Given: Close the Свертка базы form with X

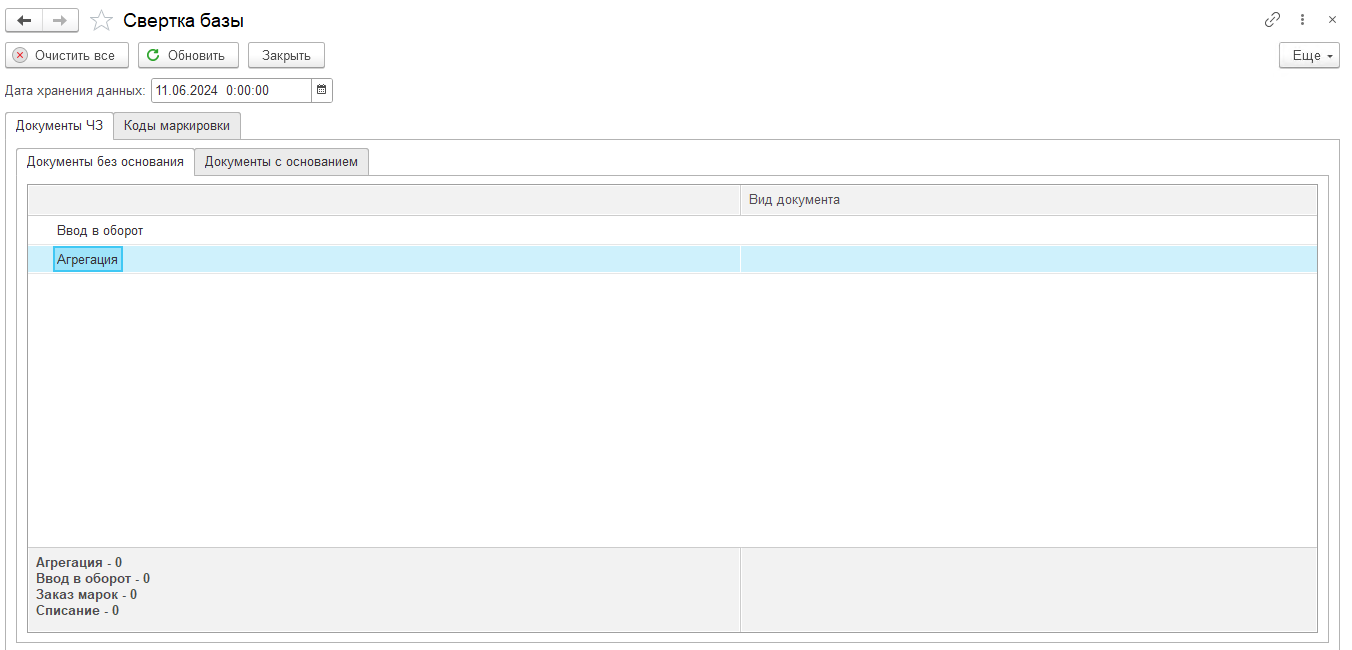Looking at the screenshot, I should click(1332, 20).
